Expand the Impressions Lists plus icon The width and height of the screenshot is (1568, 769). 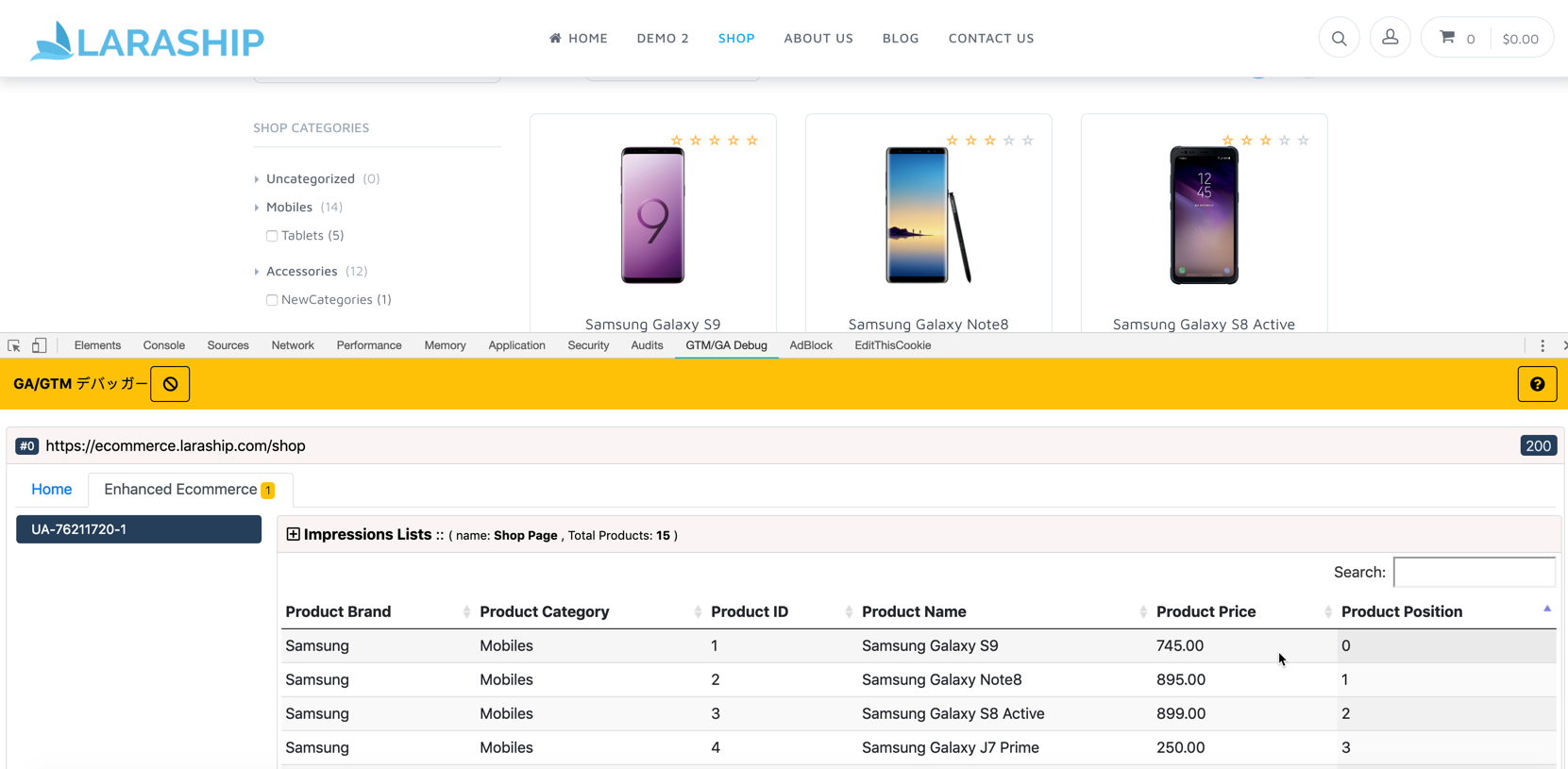pyautogui.click(x=293, y=534)
